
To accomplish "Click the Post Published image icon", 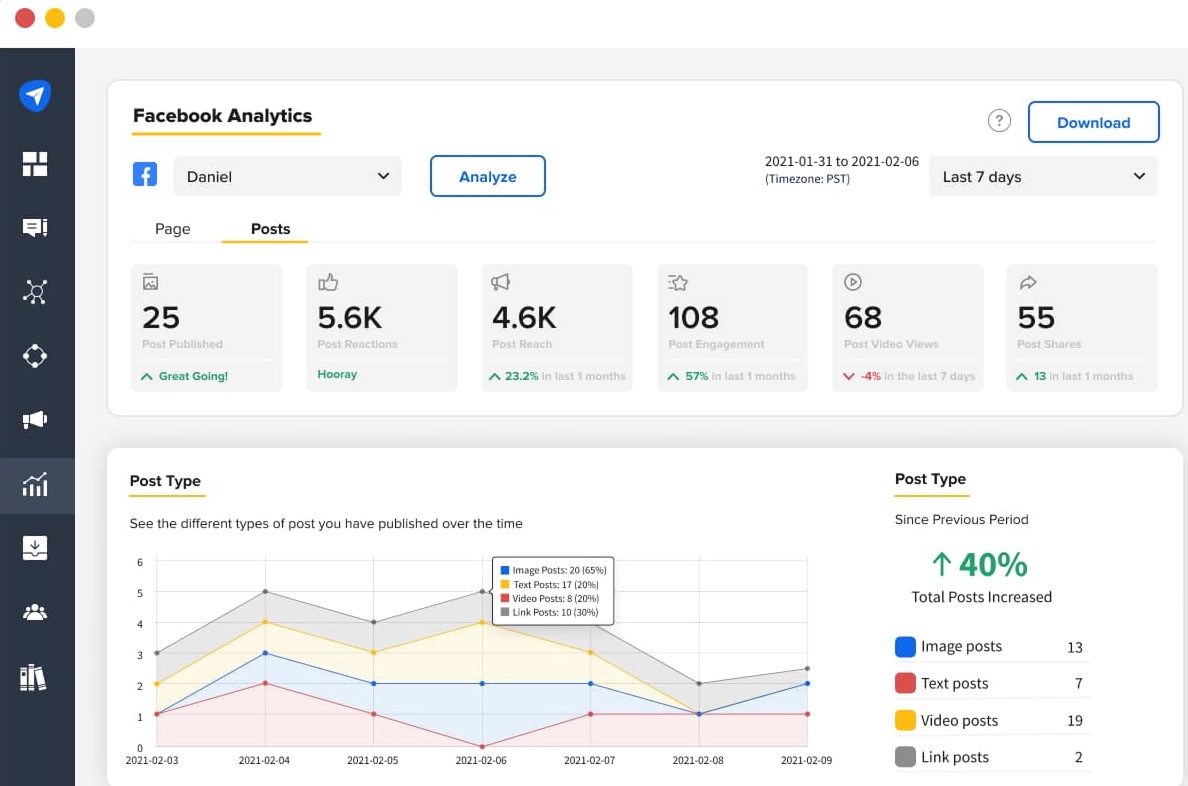I will 150,282.
